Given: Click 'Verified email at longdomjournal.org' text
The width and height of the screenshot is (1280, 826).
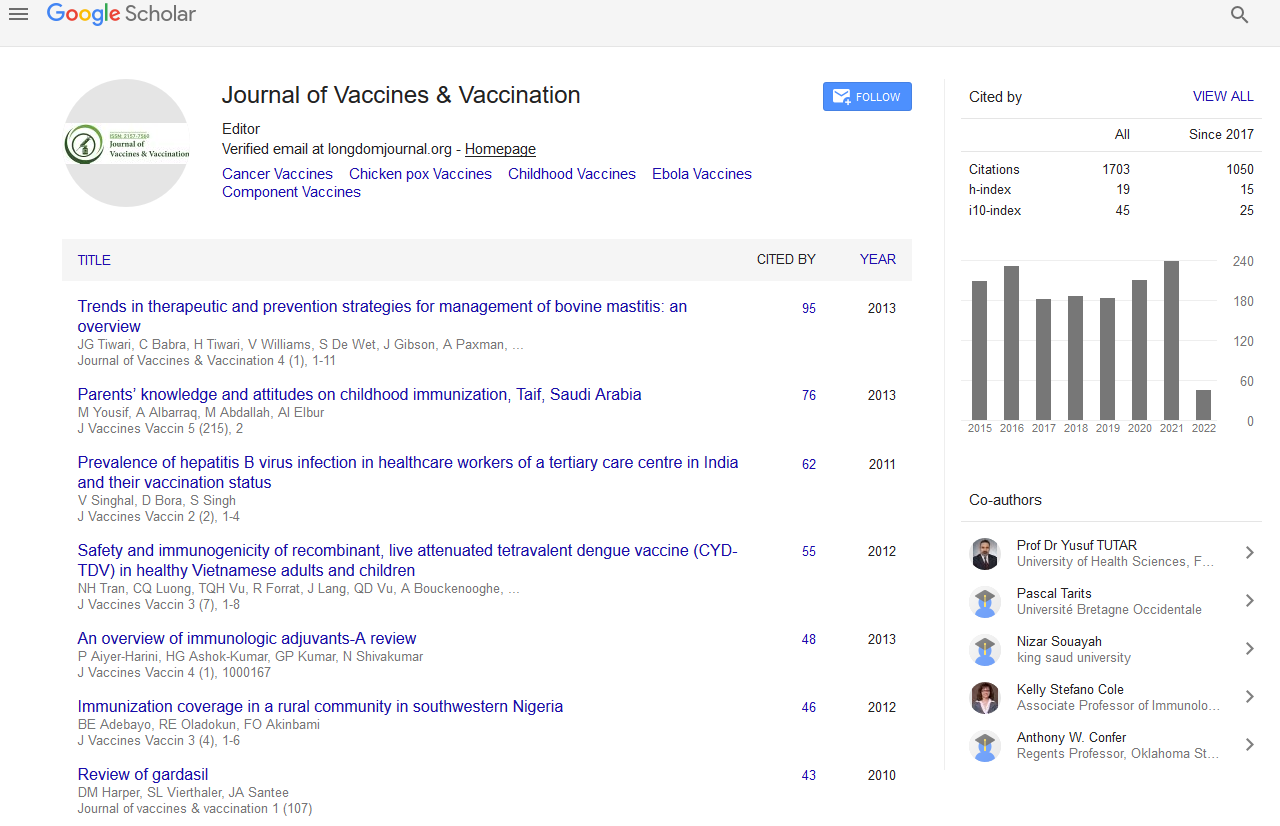Looking at the screenshot, I should (337, 149).
